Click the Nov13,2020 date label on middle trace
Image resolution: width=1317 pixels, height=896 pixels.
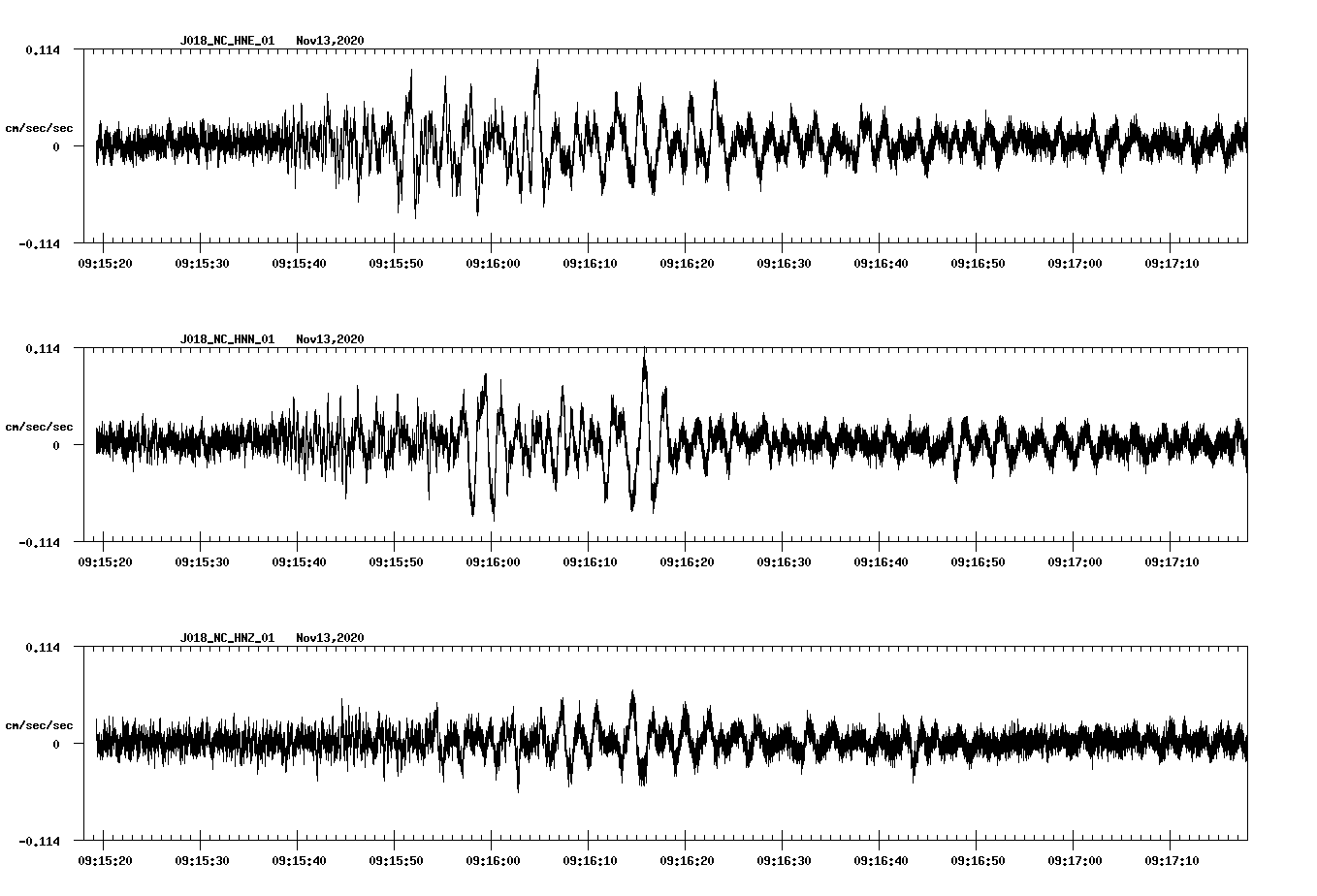331,339
